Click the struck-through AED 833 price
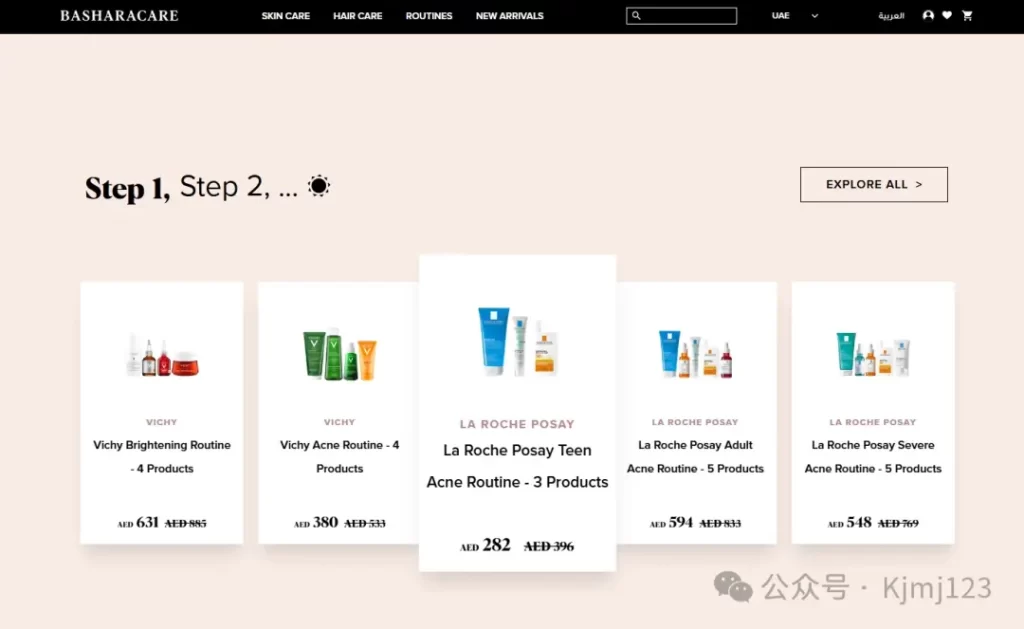 point(720,523)
